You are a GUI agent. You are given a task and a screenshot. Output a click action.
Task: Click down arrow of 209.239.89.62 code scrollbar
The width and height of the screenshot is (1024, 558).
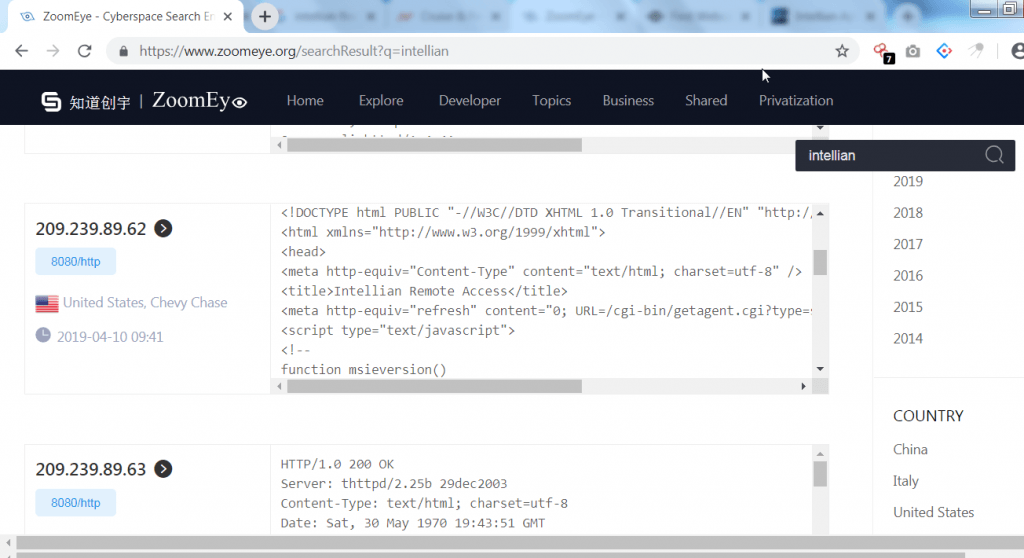[820, 369]
